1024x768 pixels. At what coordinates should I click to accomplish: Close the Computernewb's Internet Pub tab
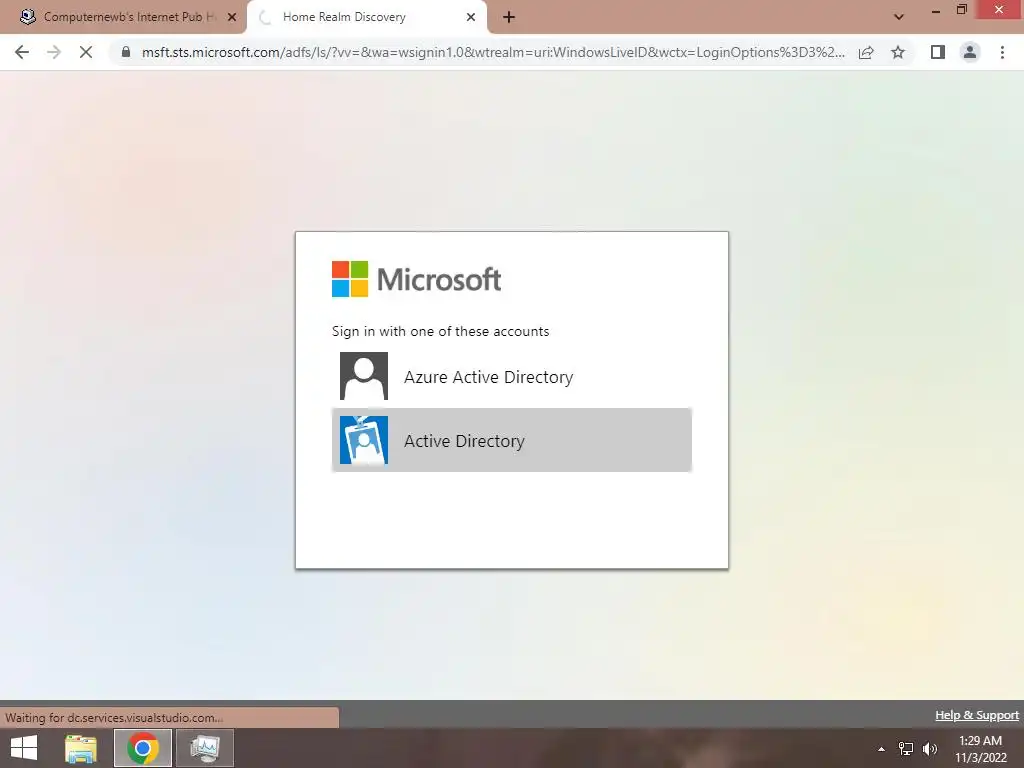click(x=231, y=18)
